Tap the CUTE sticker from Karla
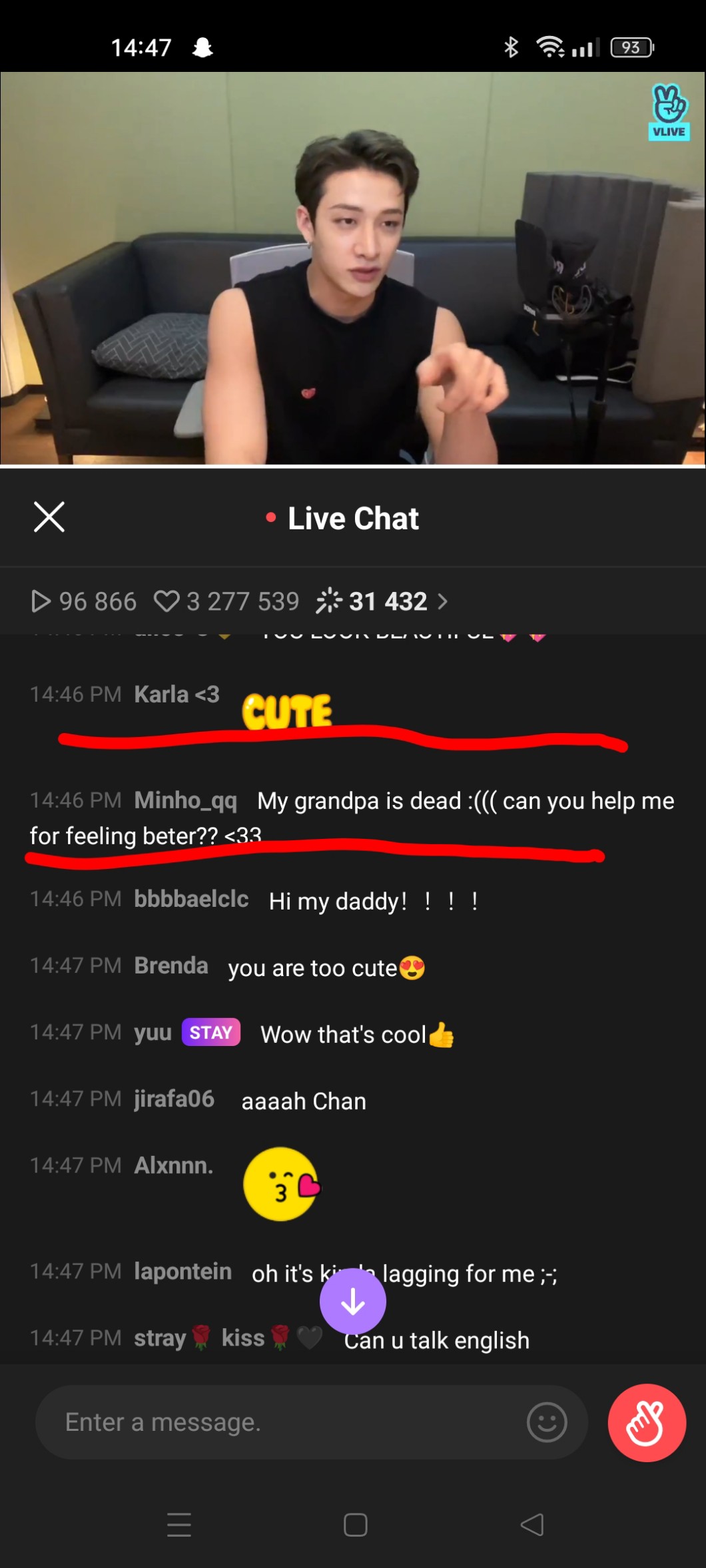This screenshot has height=1568, width=706. pos(287,711)
